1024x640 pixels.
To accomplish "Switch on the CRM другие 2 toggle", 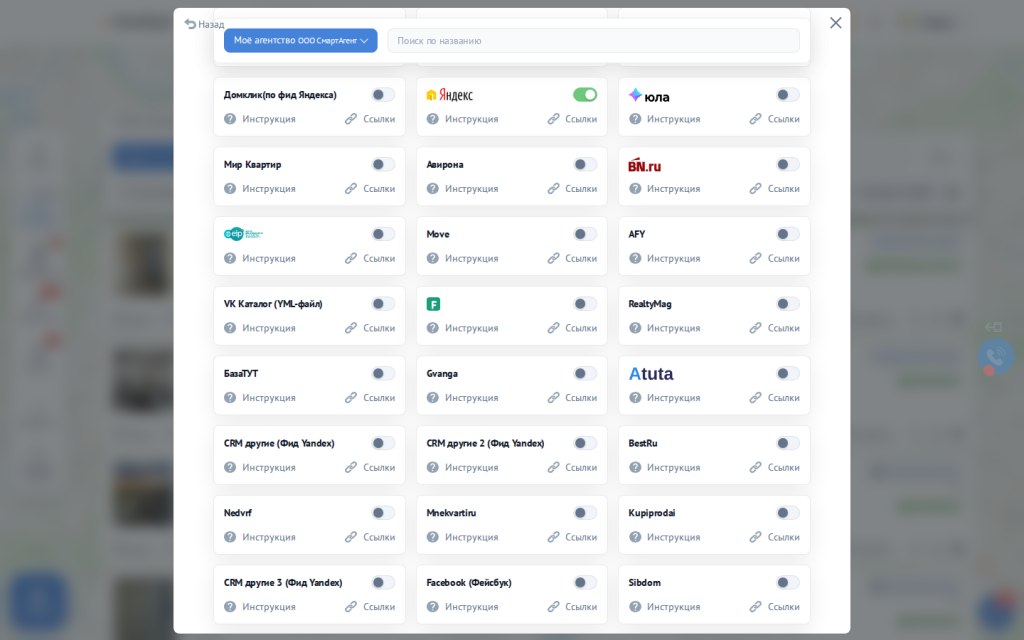I will pos(585,443).
